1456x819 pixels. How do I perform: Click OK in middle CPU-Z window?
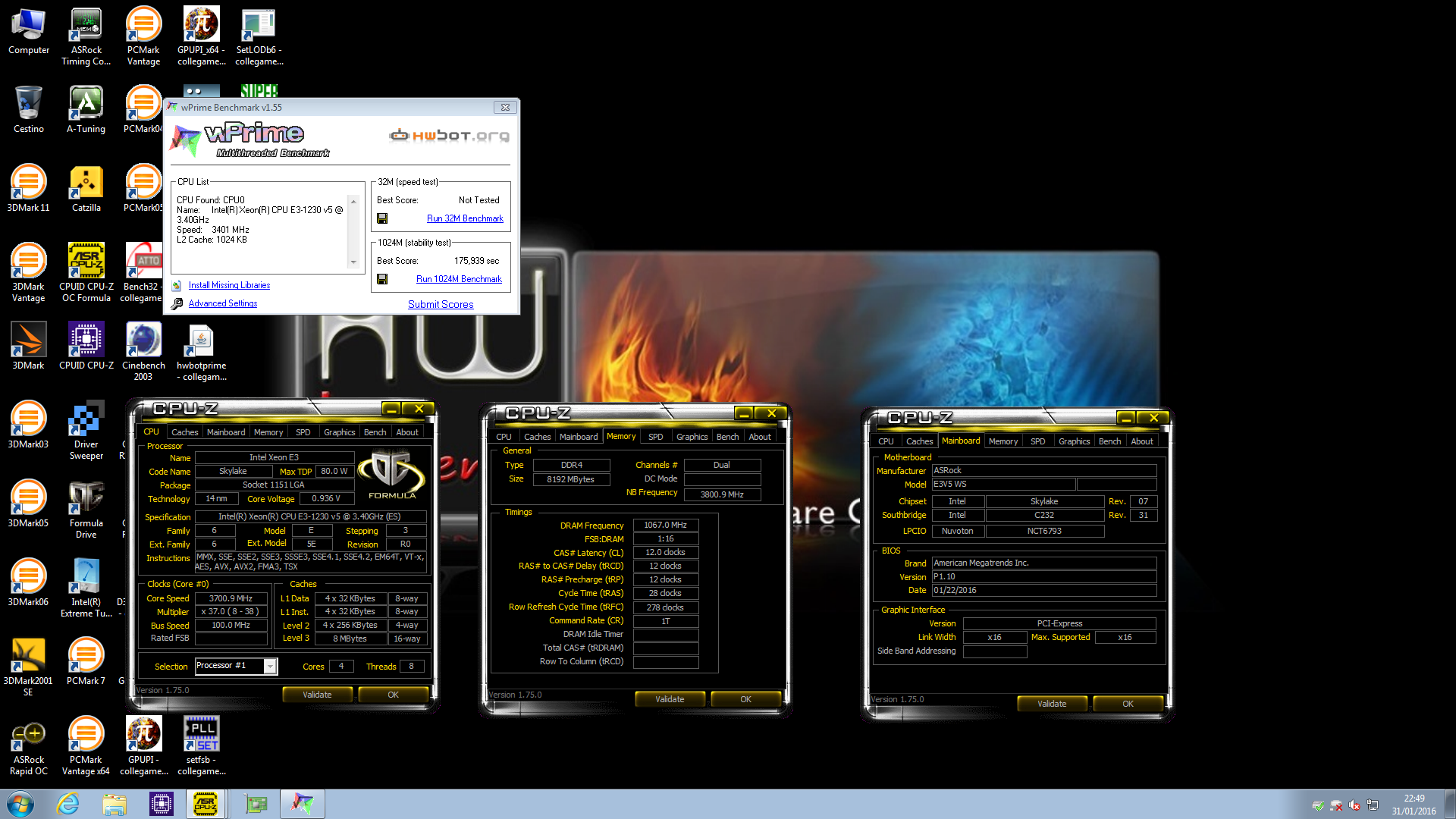[x=746, y=699]
